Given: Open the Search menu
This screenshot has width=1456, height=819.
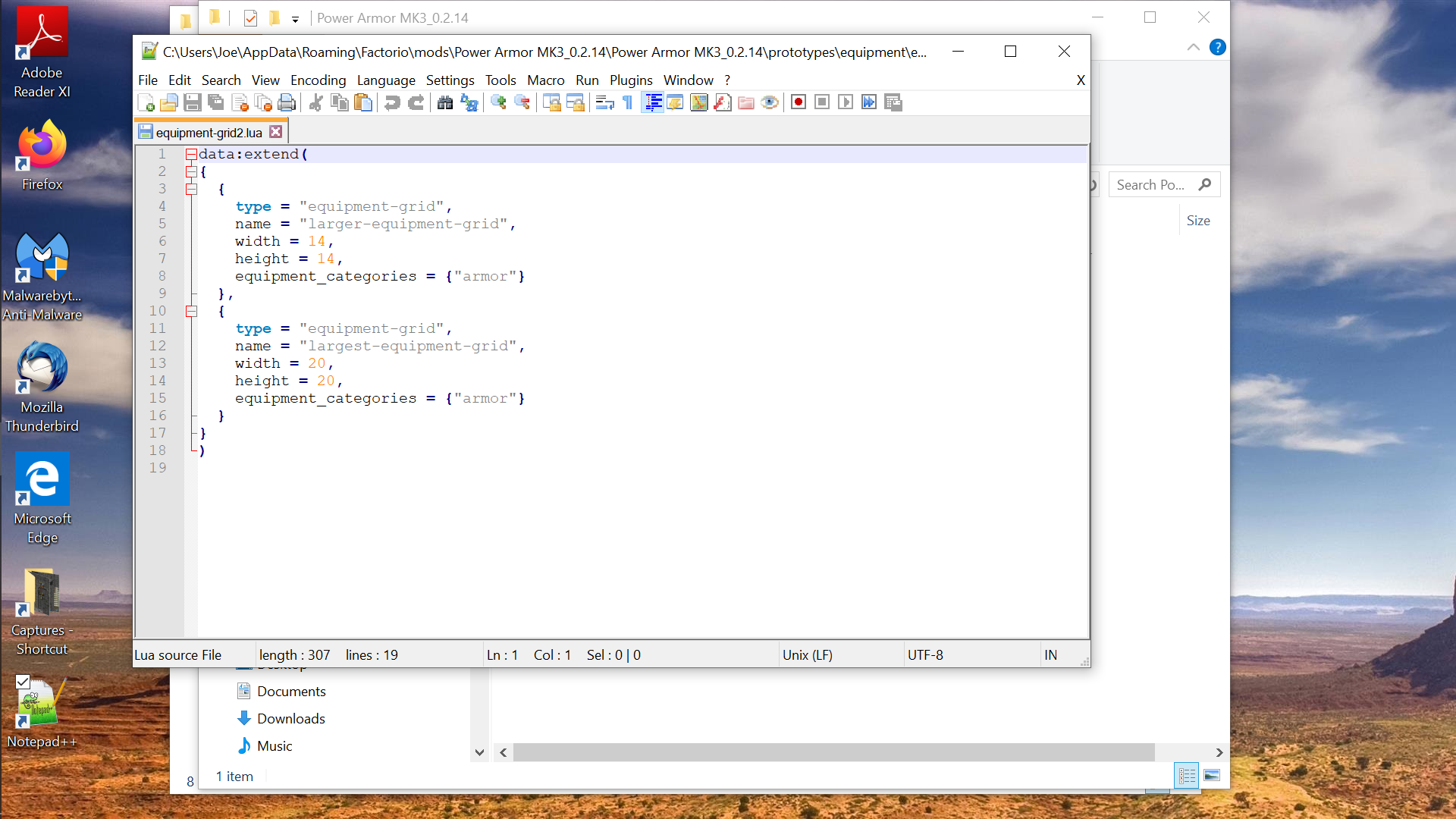Looking at the screenshot, I should [221, 80].
